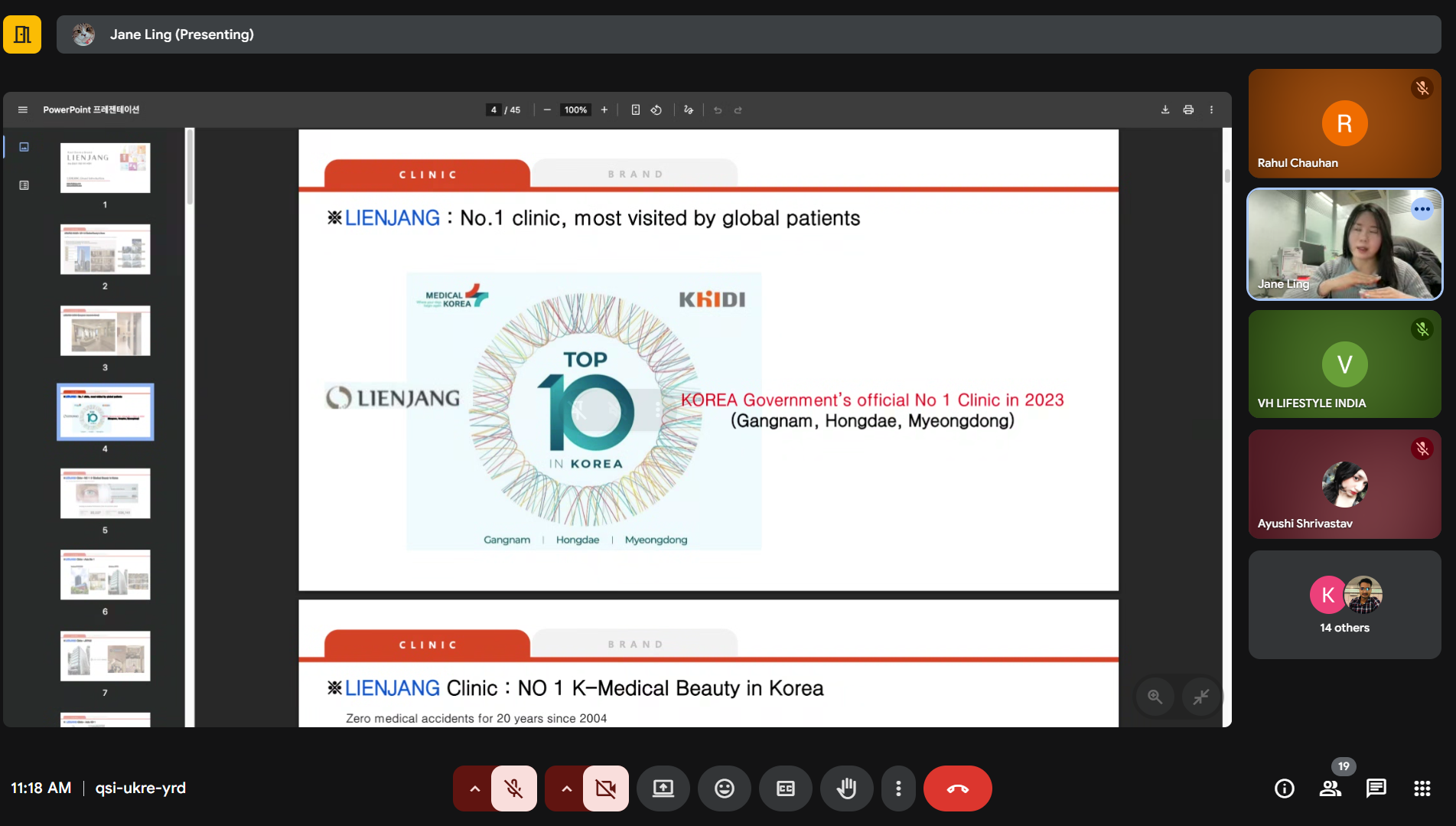Image resolution: width=1456 pixels, height=826 pixels.
Task: Select slide 6 thumbnail in sidebar
Action: 106,574
